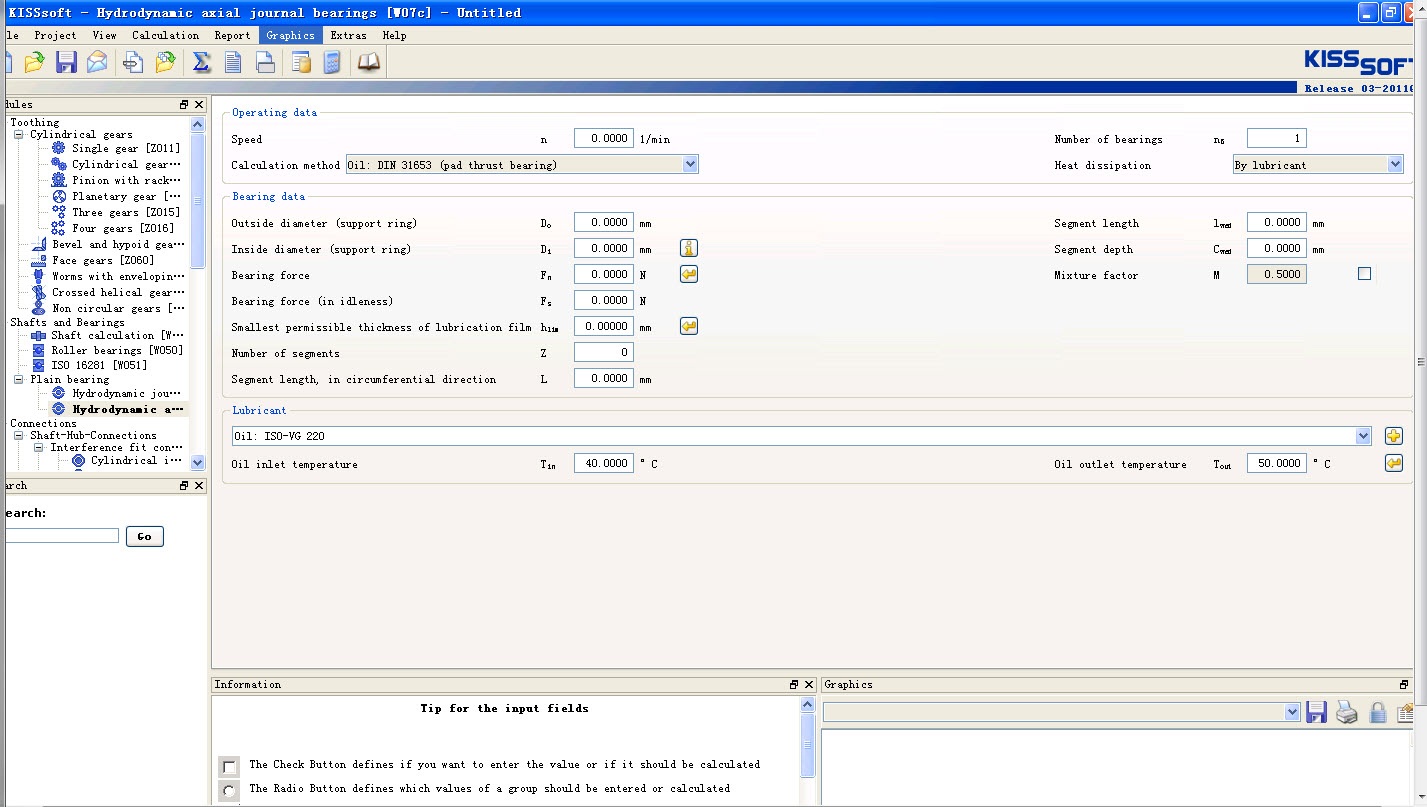Image resolution: width=1427 pixels, height=807 pixels.
Task: Select Shaft calculation module in tree
Action: pos(117,336)
